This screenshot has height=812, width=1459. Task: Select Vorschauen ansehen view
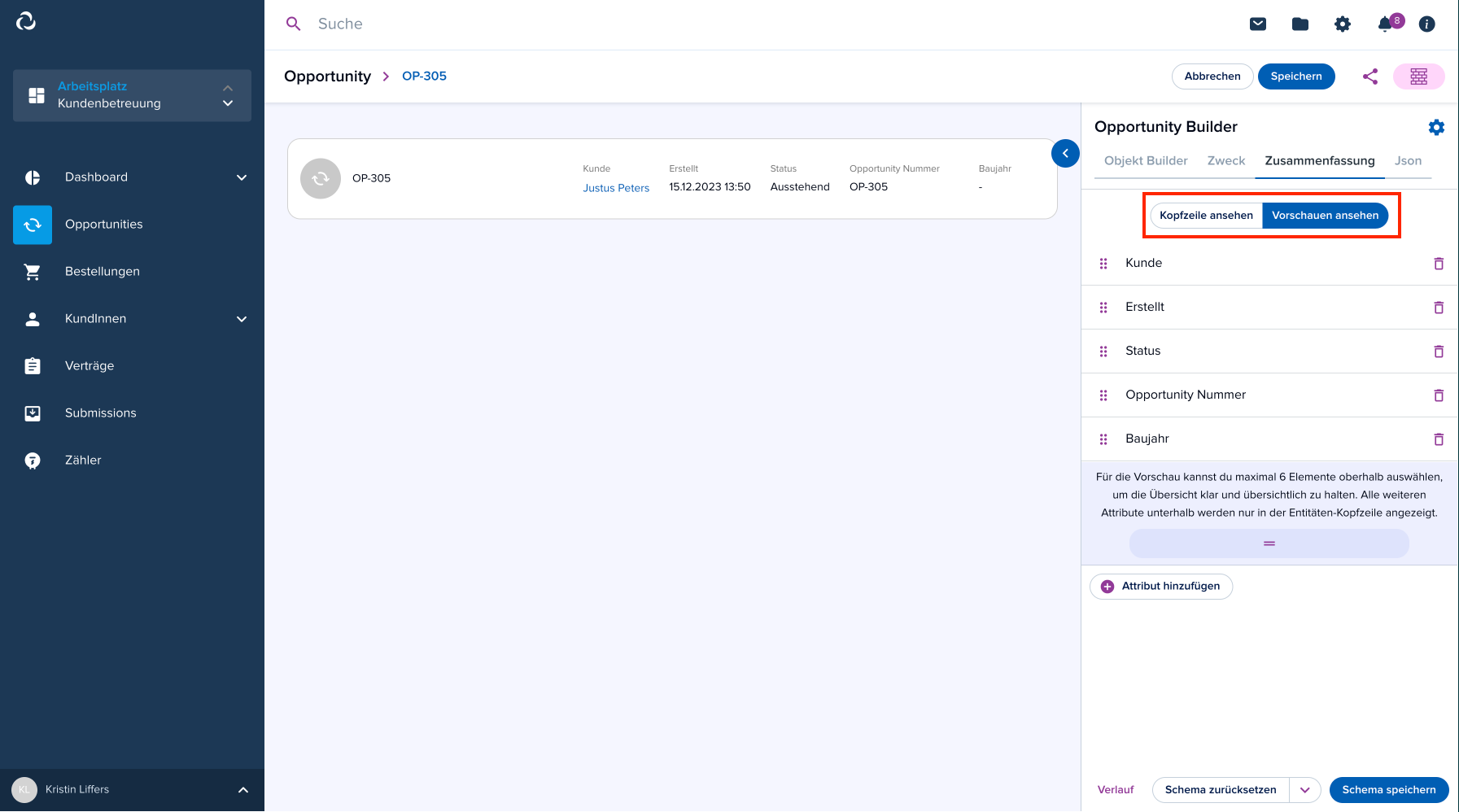click(x=1325, y=216)
